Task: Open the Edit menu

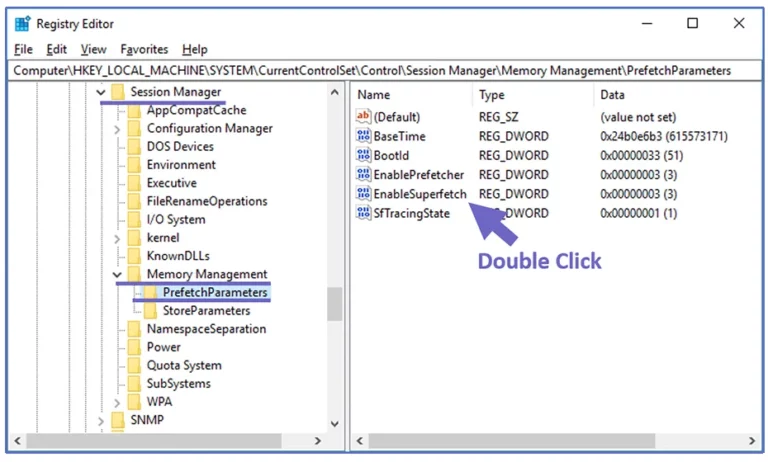Action: click(56, 49)
